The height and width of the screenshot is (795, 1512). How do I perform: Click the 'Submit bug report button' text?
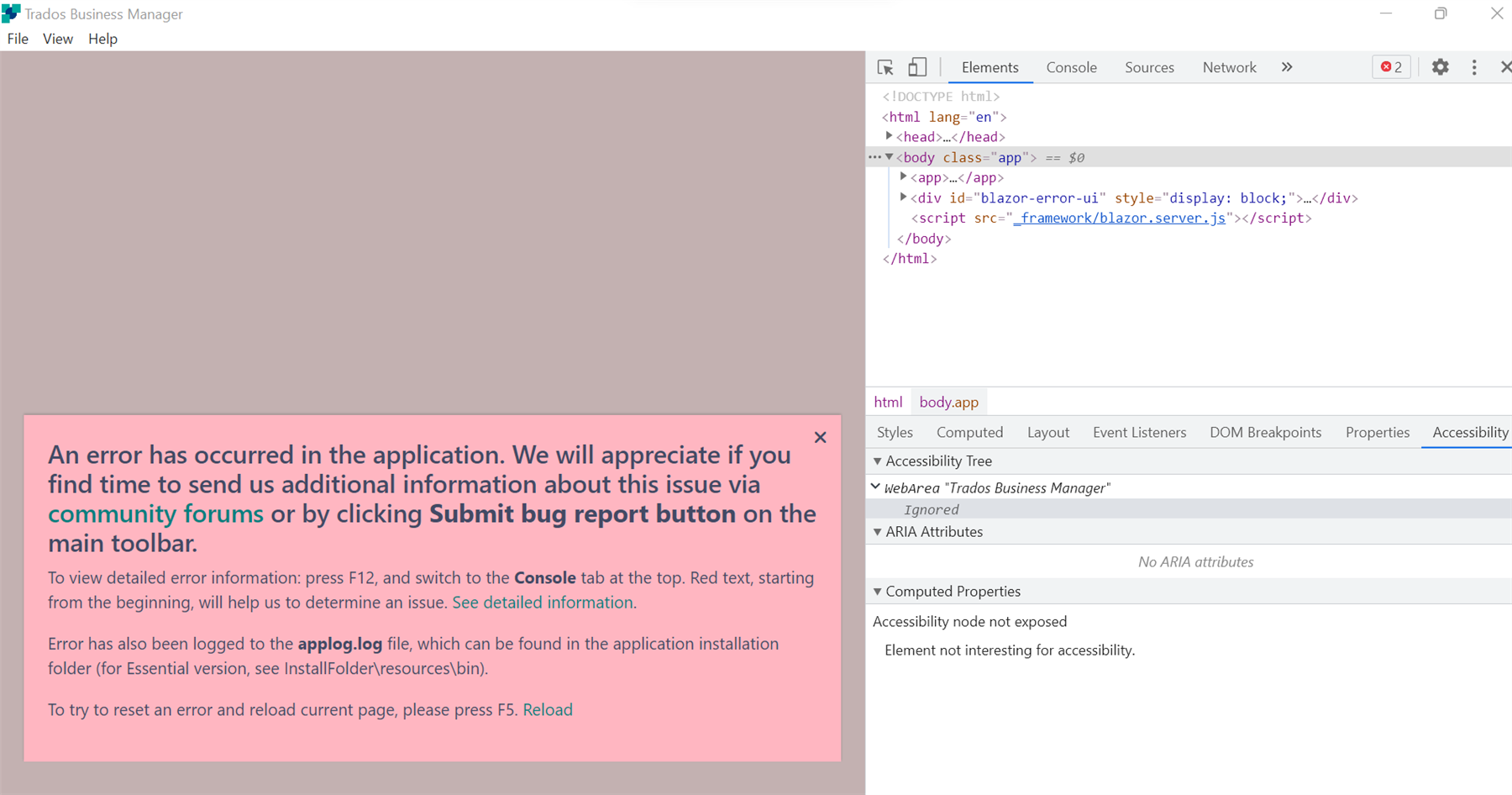click(582, 513)
